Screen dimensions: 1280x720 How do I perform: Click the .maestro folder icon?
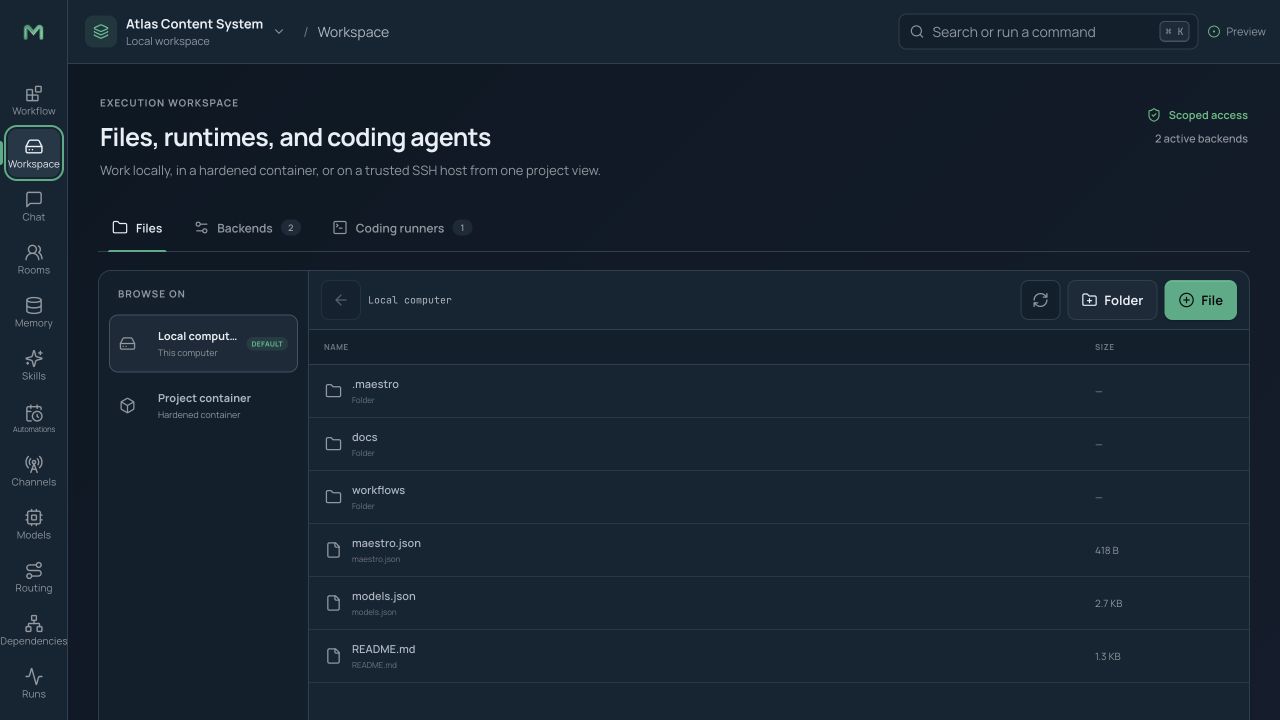[x=334, y=391]
